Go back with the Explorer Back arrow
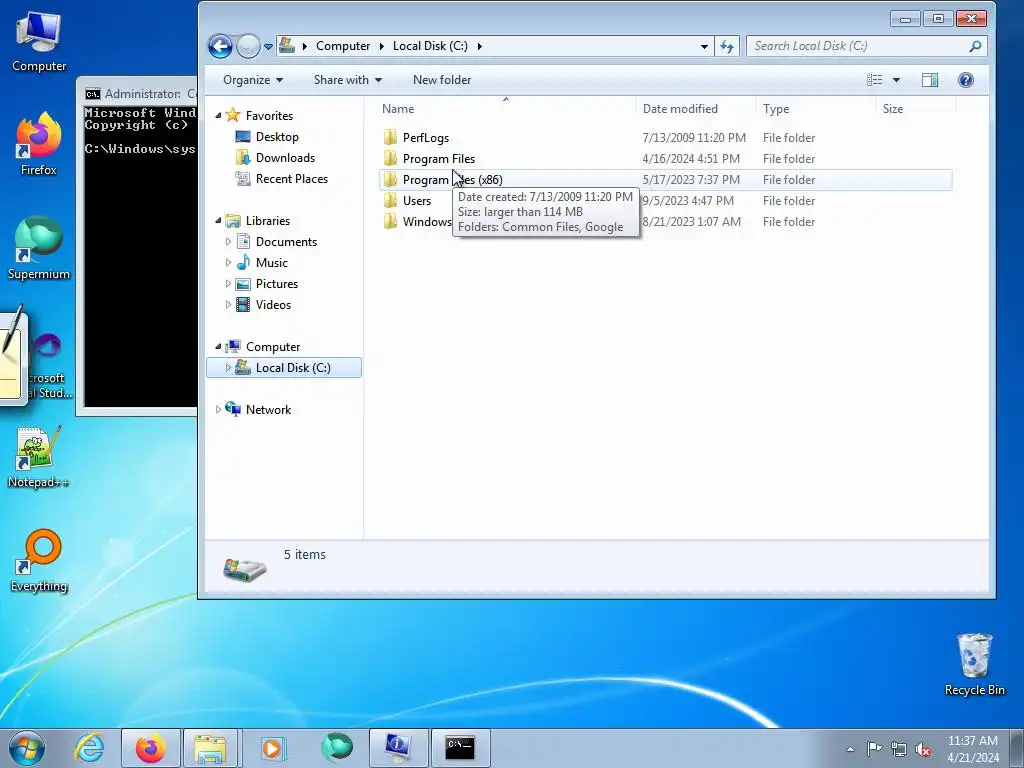This screenshot has height=768, width=1024. pyautogui.click(x=220, y=46)
